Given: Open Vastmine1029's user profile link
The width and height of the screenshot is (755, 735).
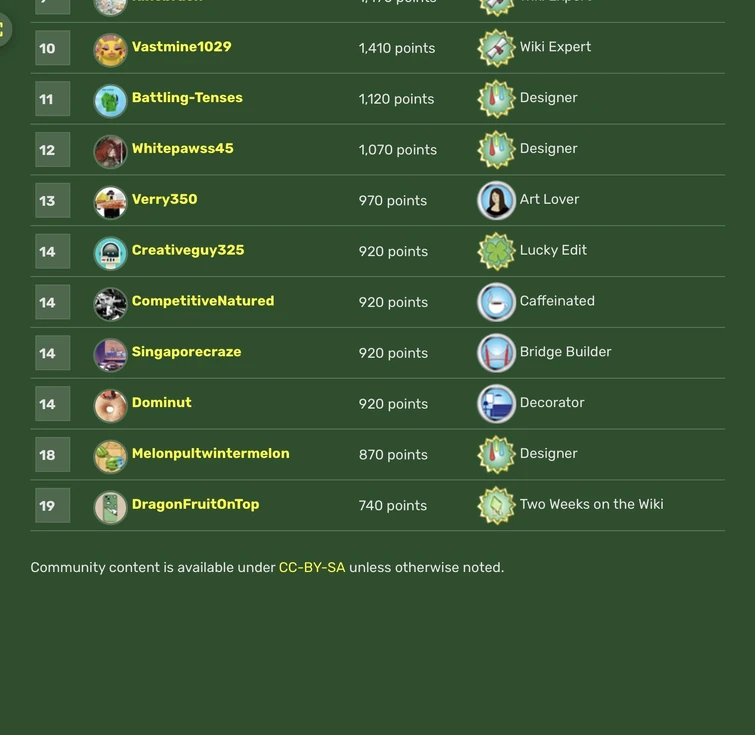Looking at the screenshot, I should coord(181,47).
